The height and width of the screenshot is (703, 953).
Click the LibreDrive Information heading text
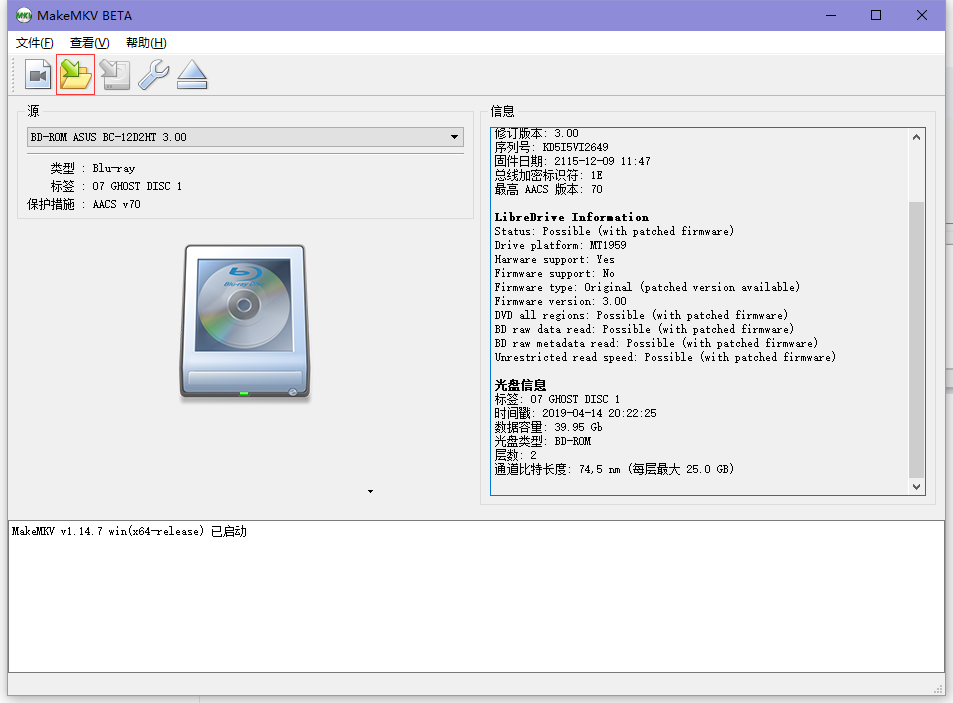coord(571,217)
